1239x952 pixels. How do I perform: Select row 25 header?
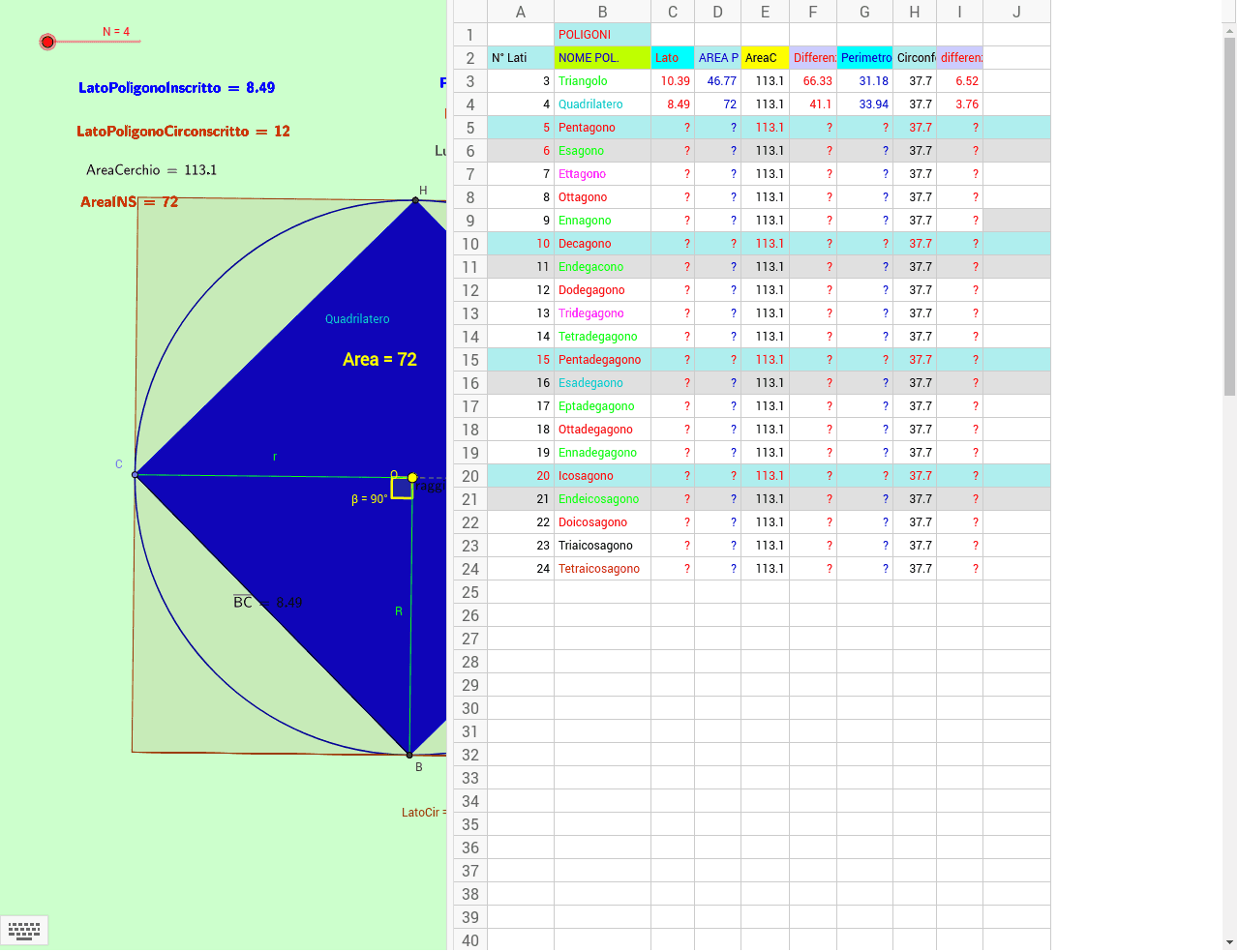[x=470, y=592]
